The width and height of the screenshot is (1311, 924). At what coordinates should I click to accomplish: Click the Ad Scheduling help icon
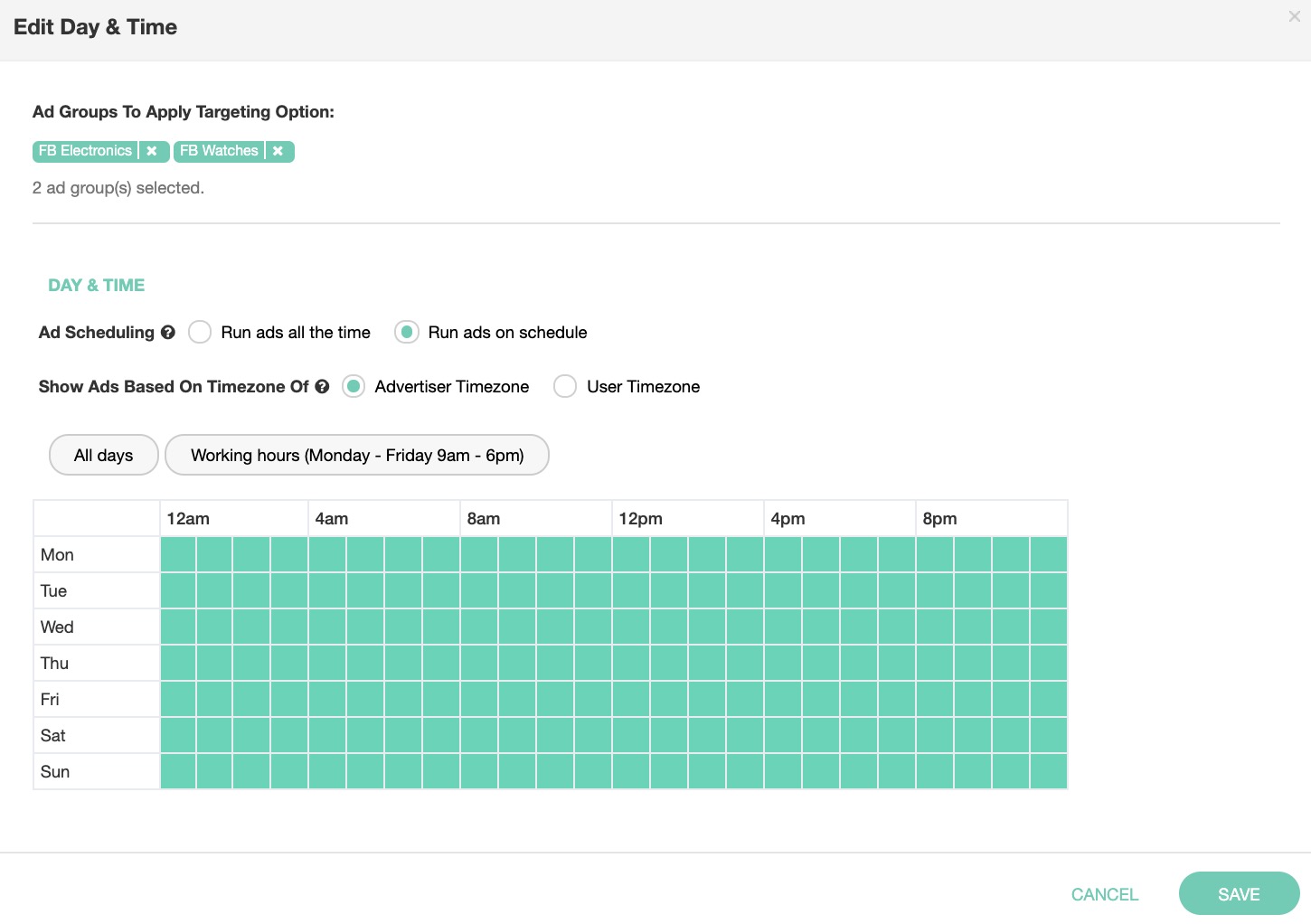(168, 333)
